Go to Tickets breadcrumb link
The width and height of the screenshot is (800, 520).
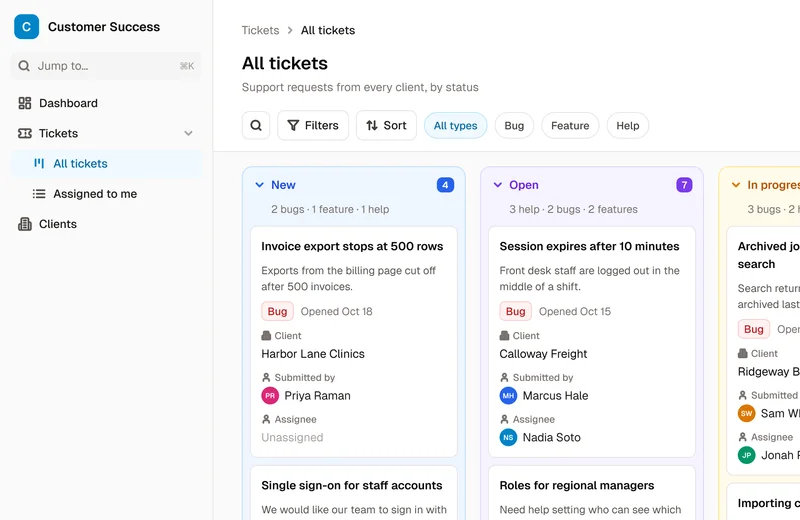click(x=260, y=30)
